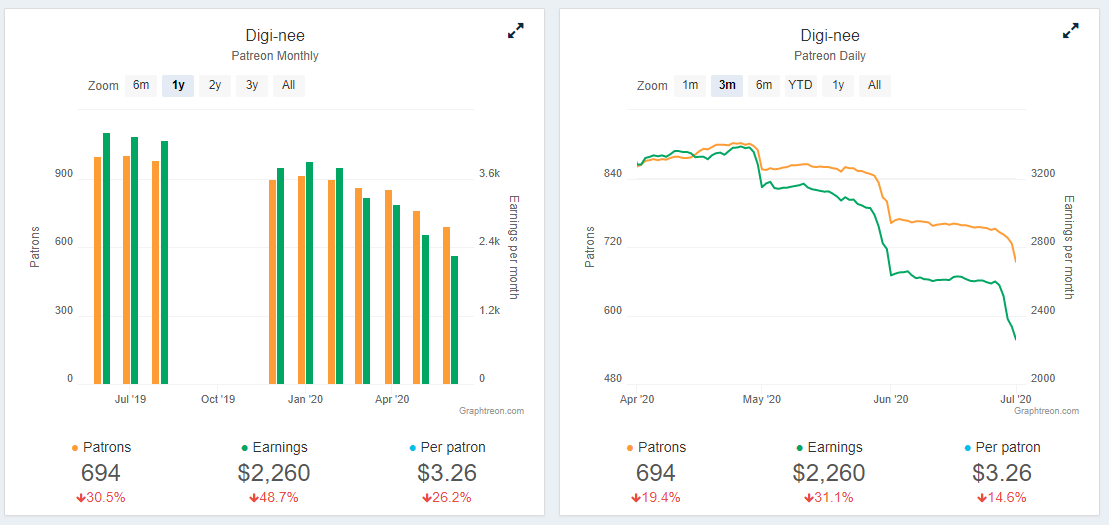Select 1y zoom on Patreon Monthly chart
The image size is (1109, 525).
178,86
